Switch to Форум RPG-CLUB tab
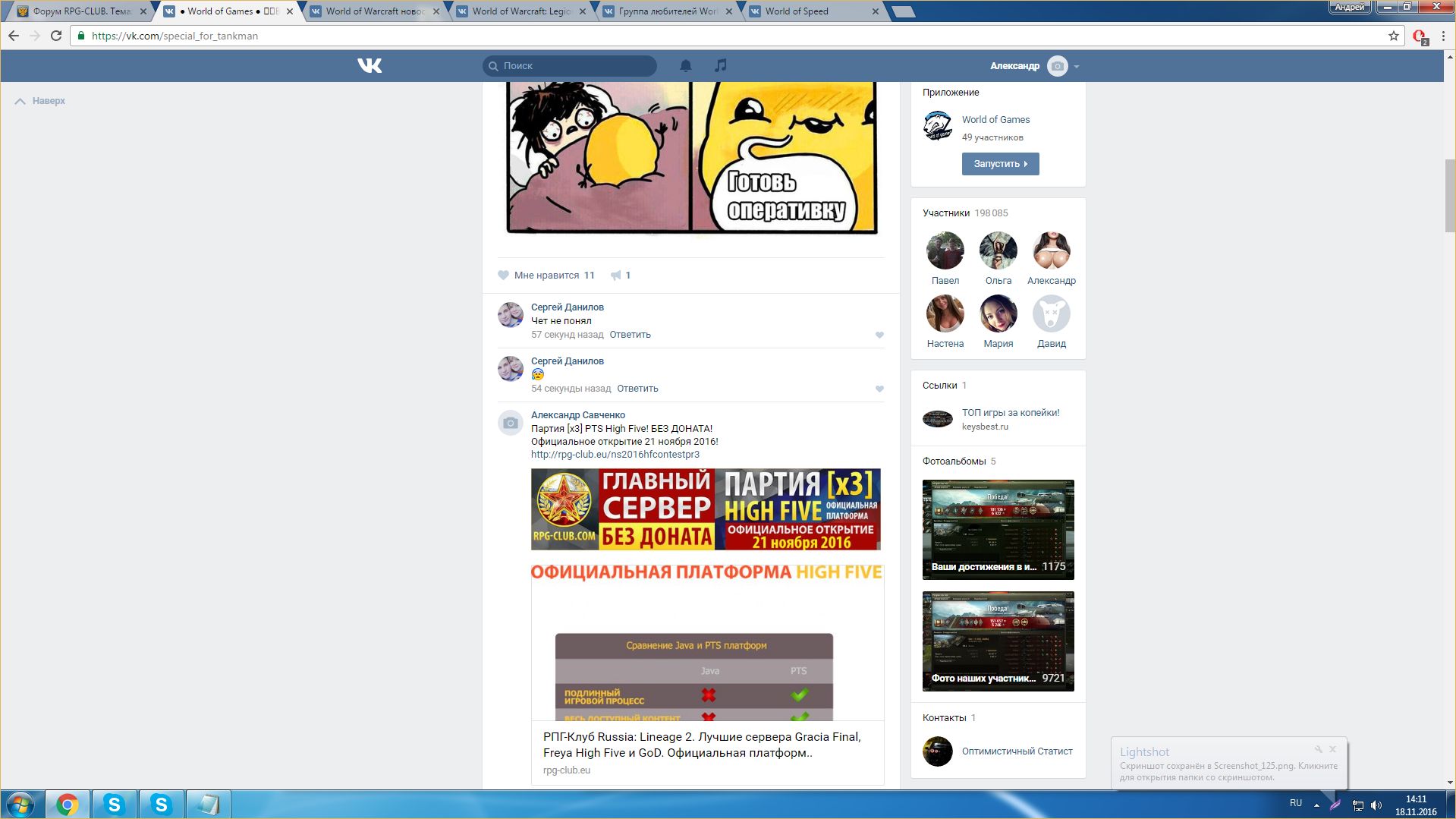1456x819 pixels. 81,11
